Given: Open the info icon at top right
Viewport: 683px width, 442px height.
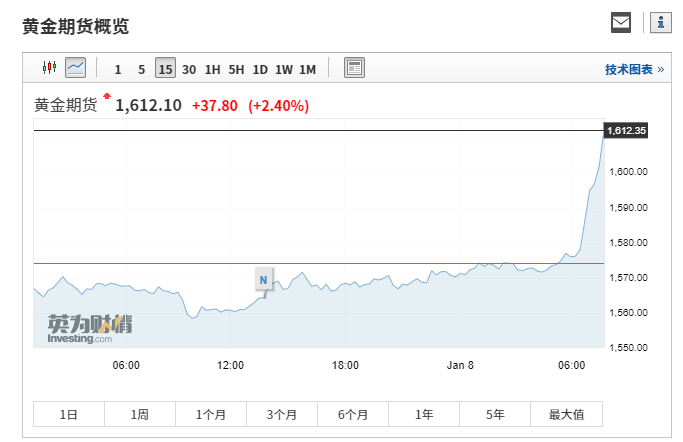Looking at the screenshot, I should click(660, 22).
